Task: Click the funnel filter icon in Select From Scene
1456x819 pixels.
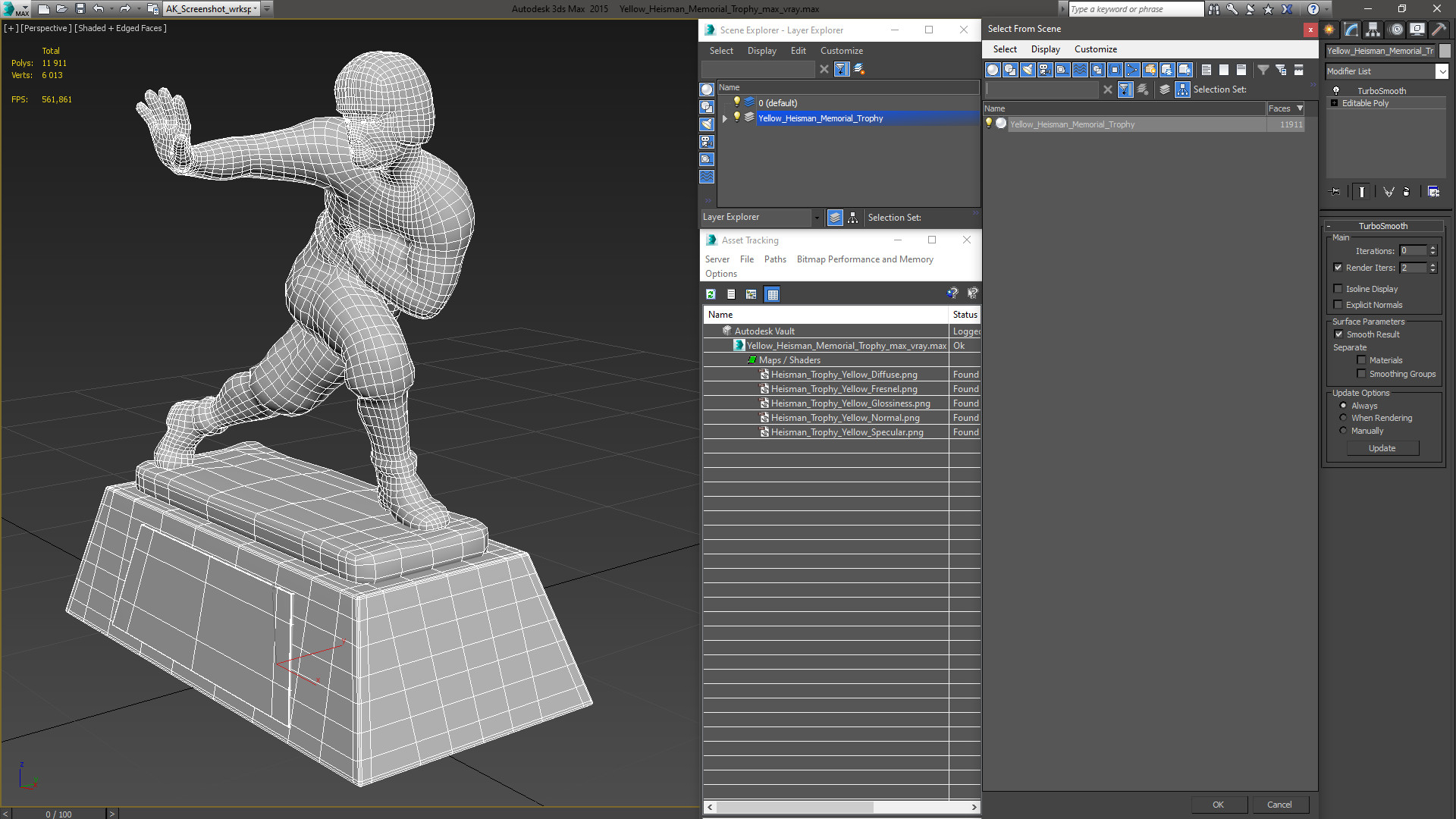Action: click(x=1263, y=70)
